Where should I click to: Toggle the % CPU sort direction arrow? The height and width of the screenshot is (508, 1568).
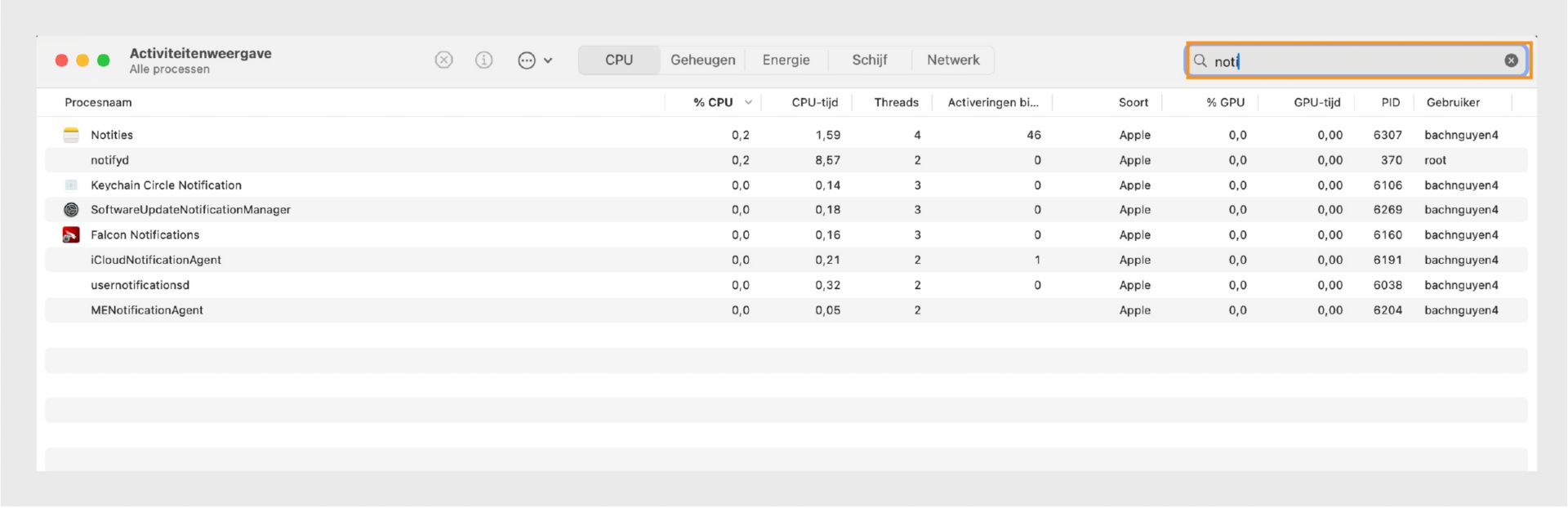pos(748,102)
